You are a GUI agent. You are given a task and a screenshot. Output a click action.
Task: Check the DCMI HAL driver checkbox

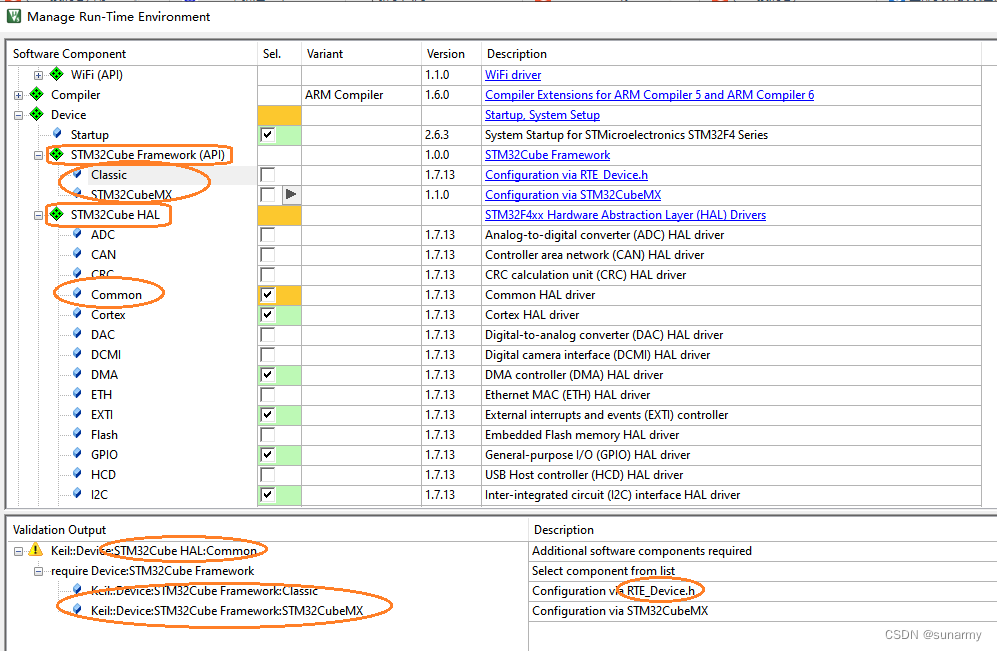click(x=268, y=355)
